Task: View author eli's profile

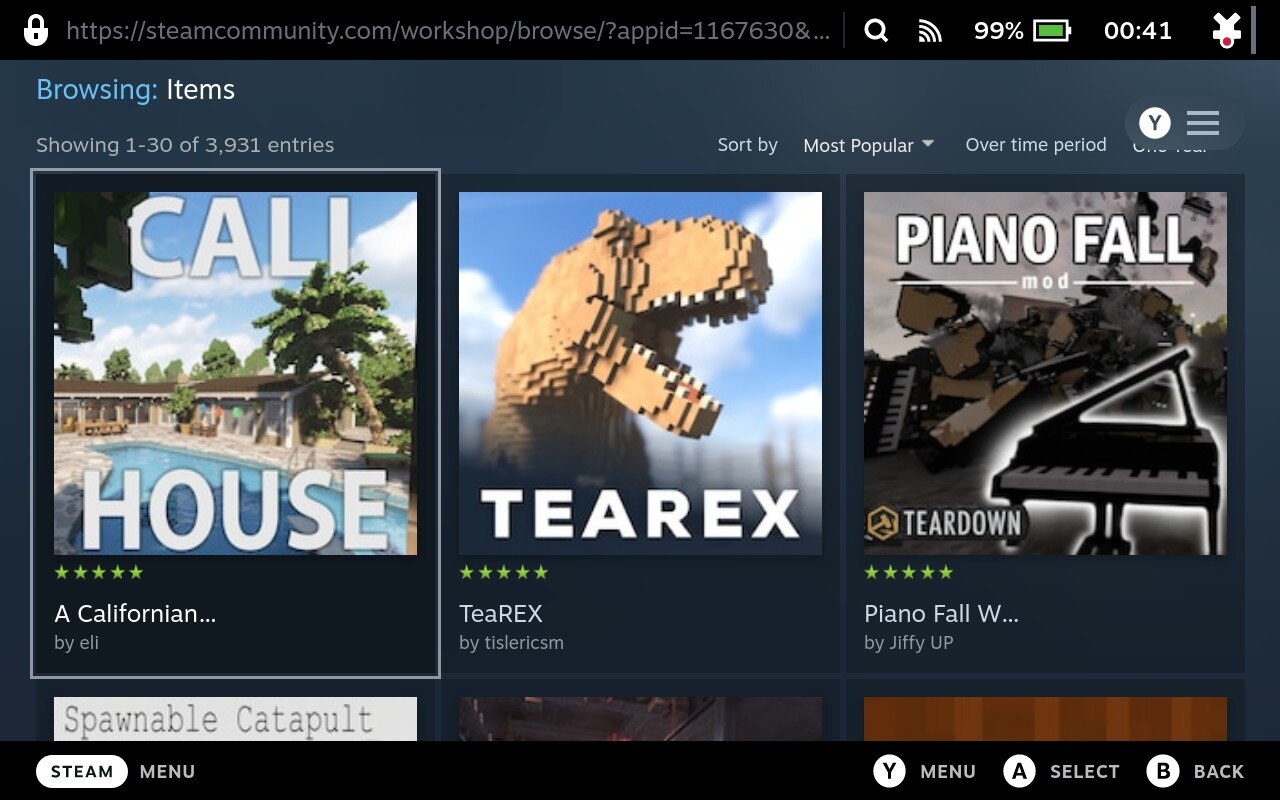Action: [x=77, y=643]
